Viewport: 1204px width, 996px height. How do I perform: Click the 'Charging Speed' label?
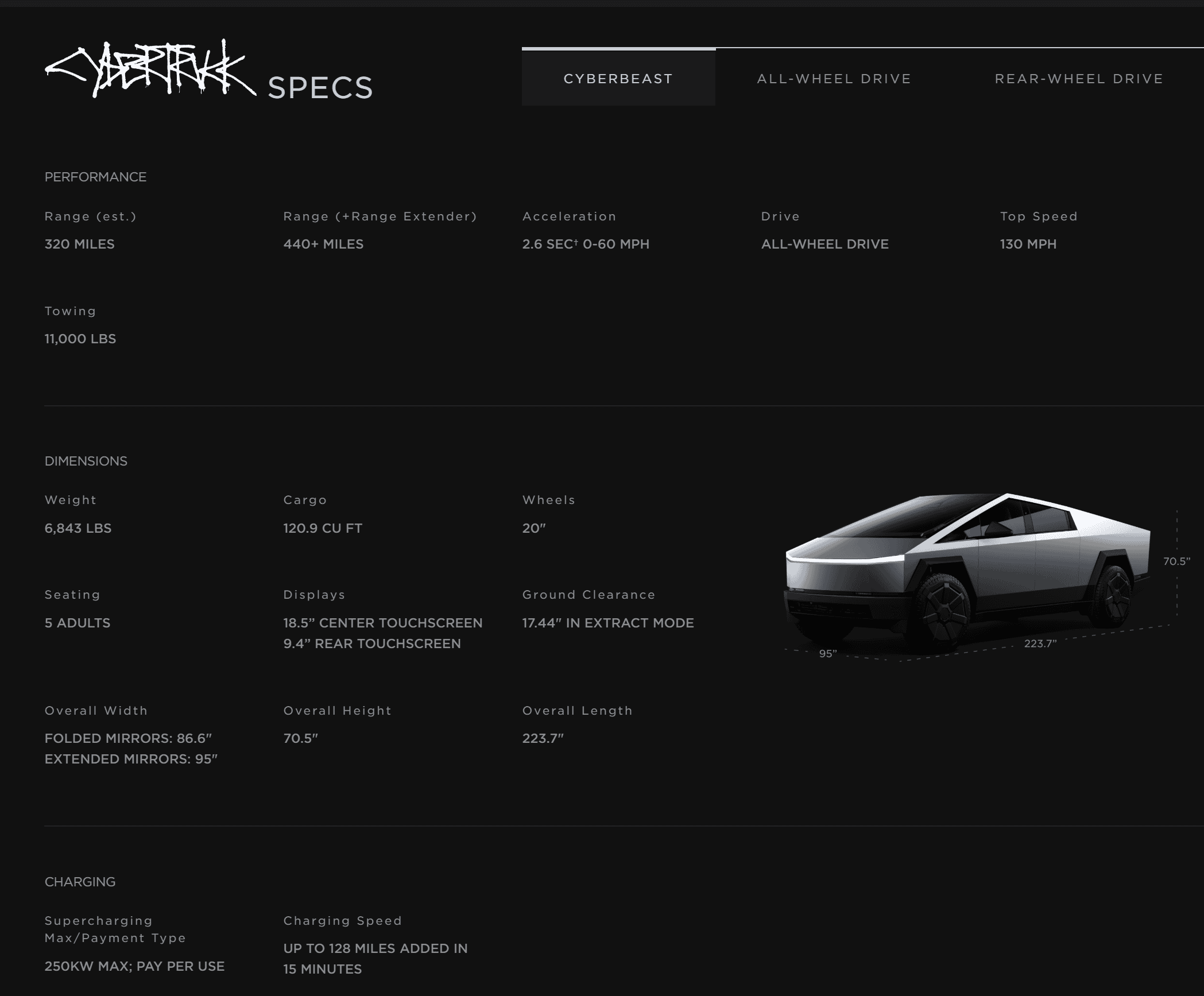[x=343, y=921]
